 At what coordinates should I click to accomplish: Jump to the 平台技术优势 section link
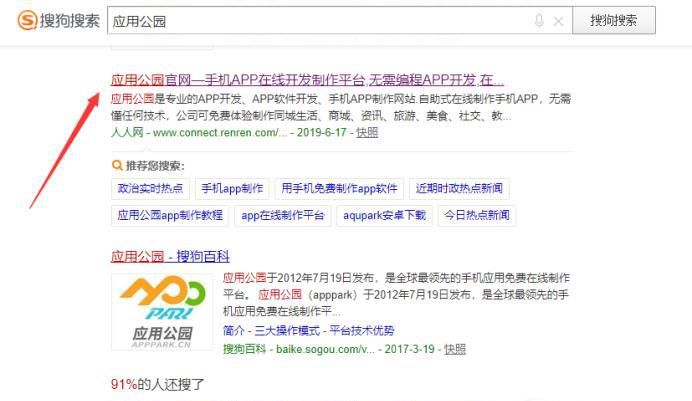[362, 330]
